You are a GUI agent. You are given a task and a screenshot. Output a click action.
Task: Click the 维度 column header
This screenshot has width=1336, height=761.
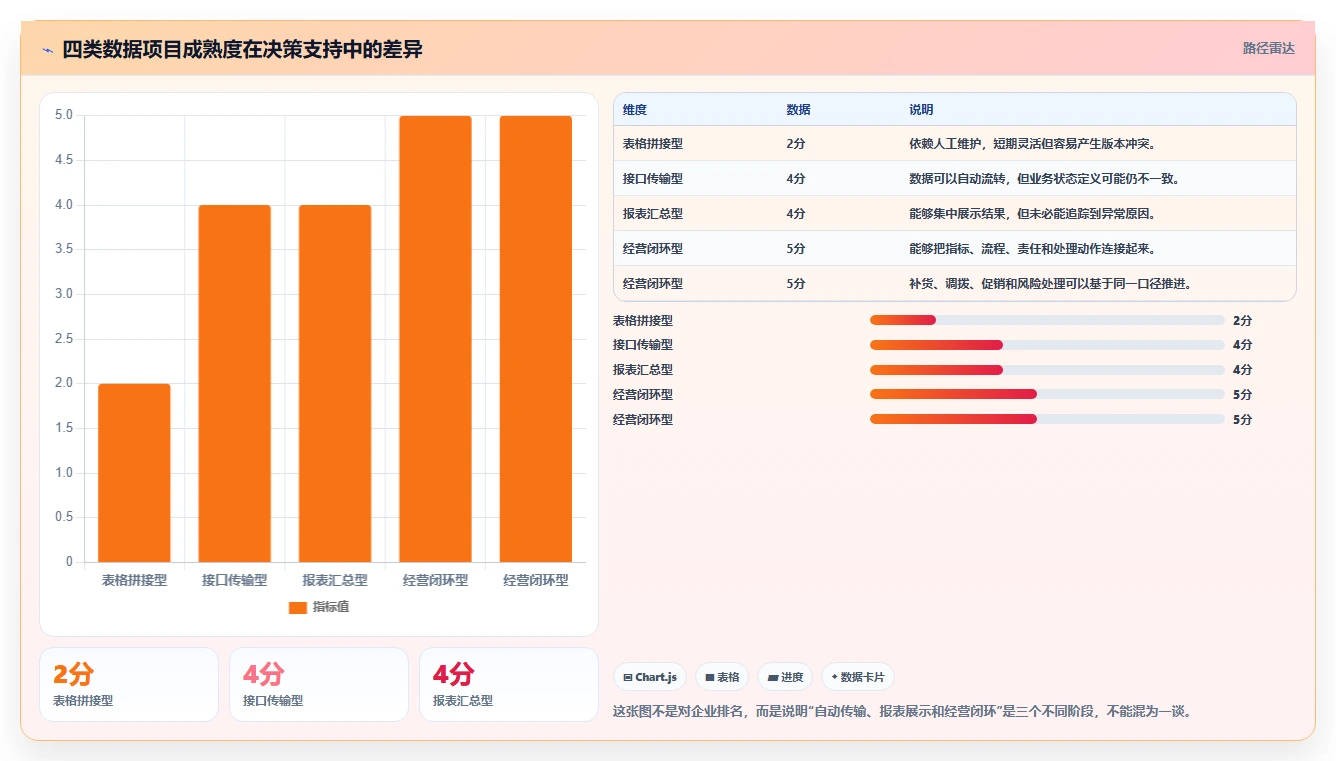pyautogui.click(x=635, y=109)
